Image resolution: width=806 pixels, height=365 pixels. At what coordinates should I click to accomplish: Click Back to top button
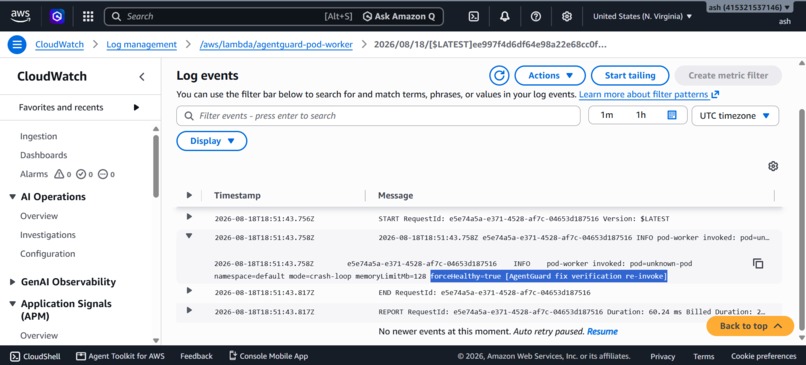click(750, 326)
